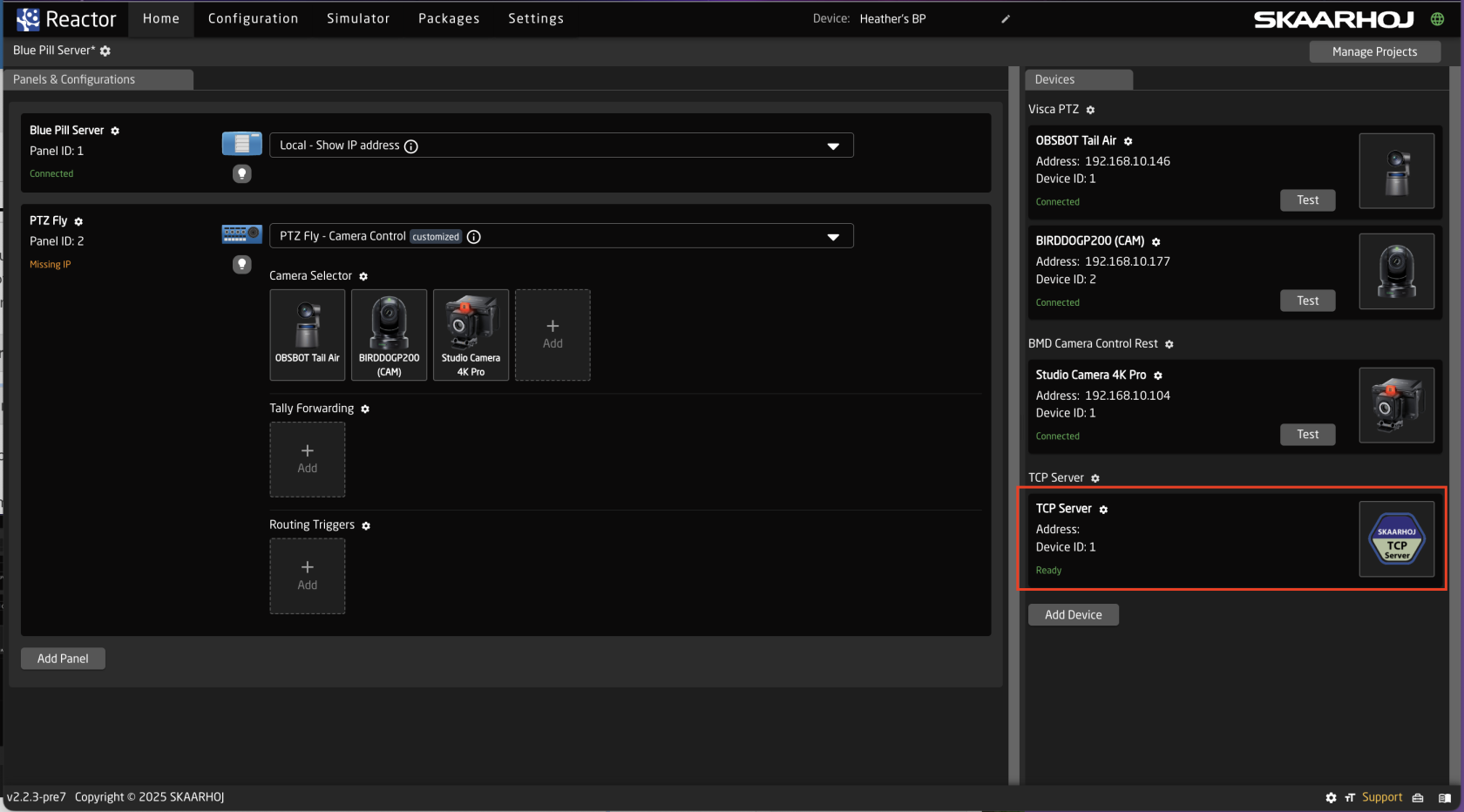Open the Camera Selector settings gear
1464x812 pixels.
pos(363,276)
